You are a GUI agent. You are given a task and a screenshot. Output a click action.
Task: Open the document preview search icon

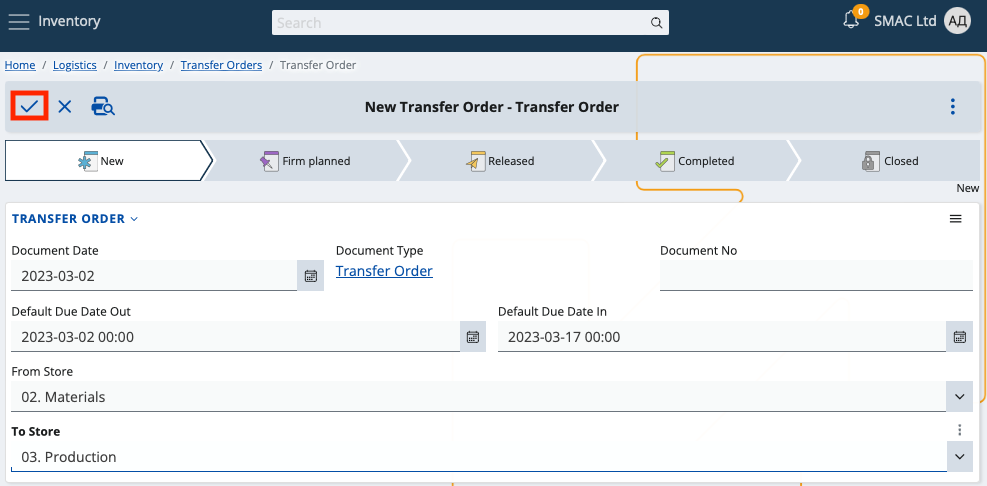(x=103, y=106)
